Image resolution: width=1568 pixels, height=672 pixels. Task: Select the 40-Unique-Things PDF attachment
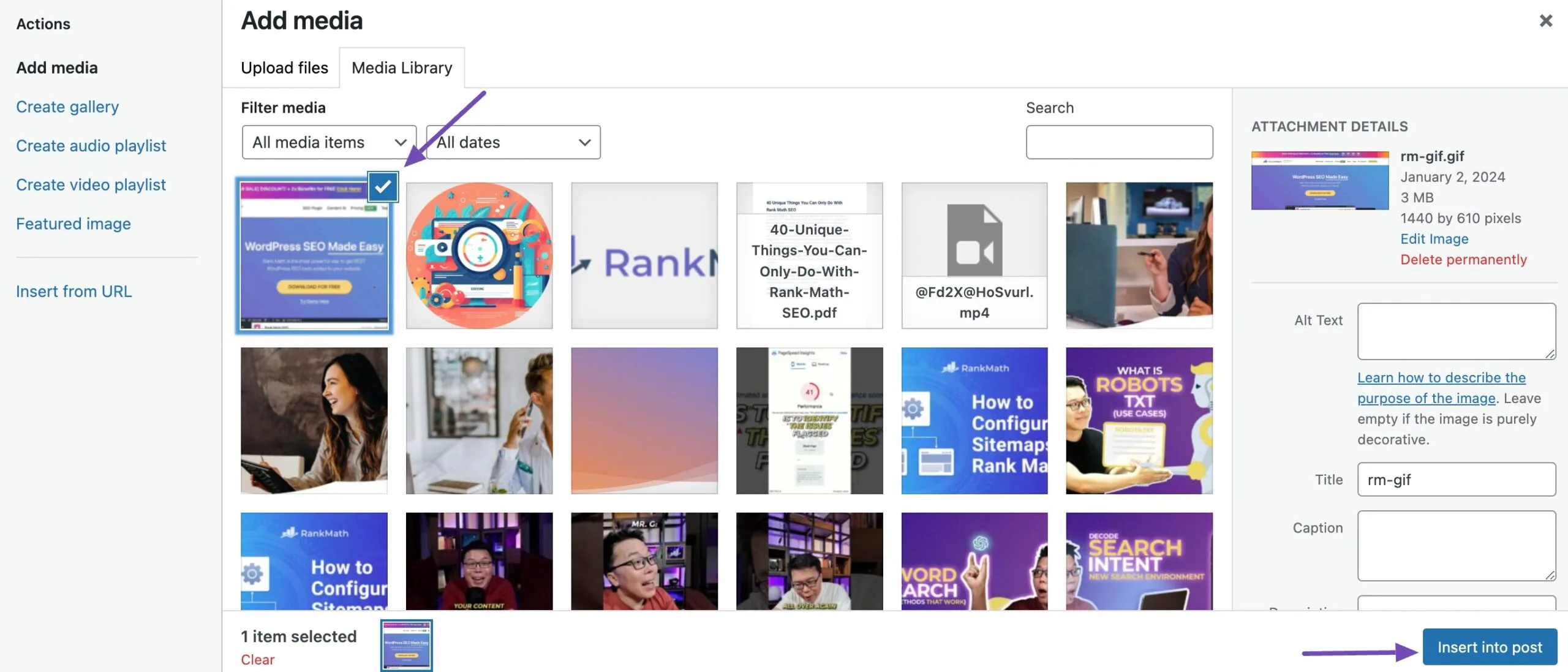(809, 255)
